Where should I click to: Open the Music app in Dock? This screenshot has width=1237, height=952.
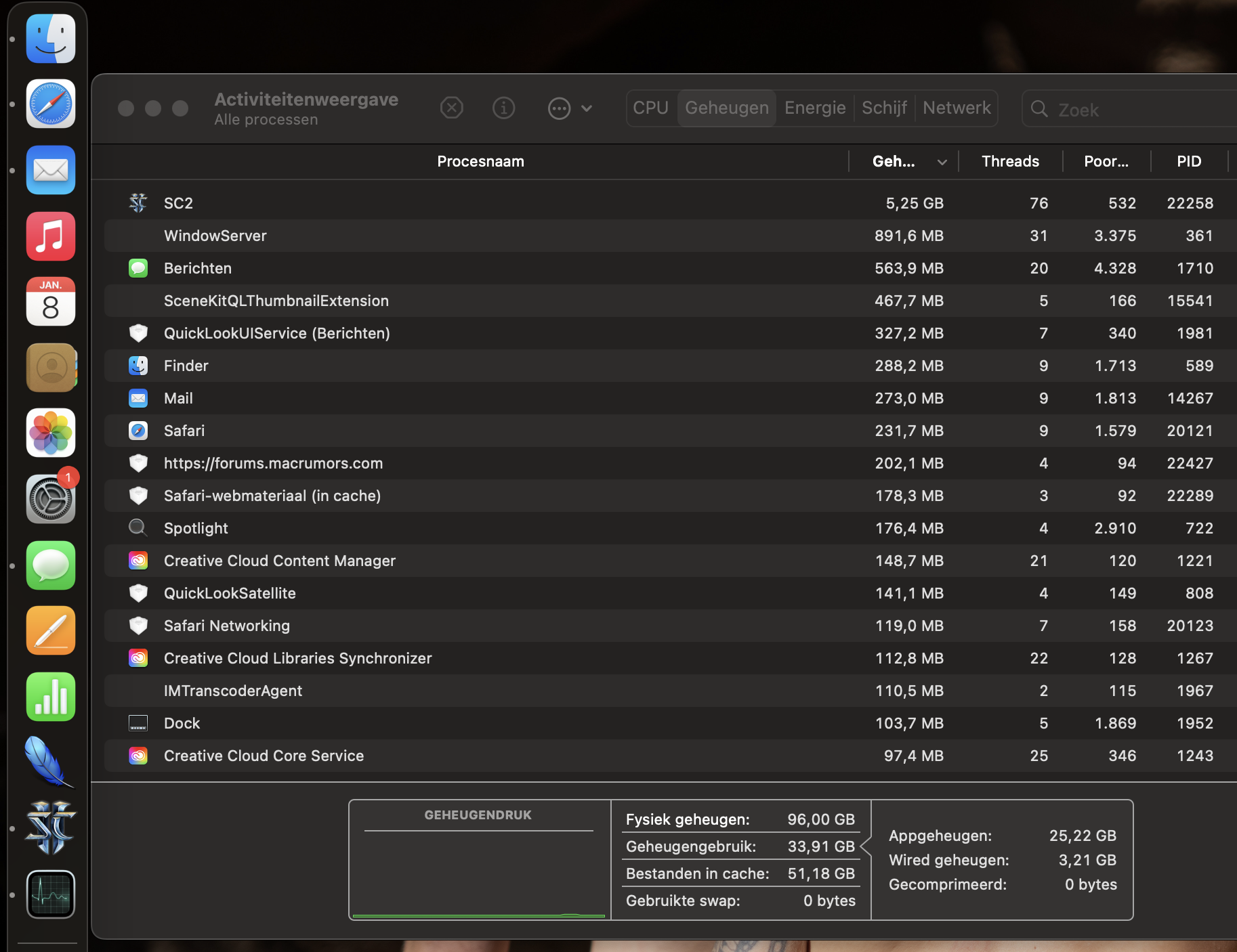[x=51, y=236]
